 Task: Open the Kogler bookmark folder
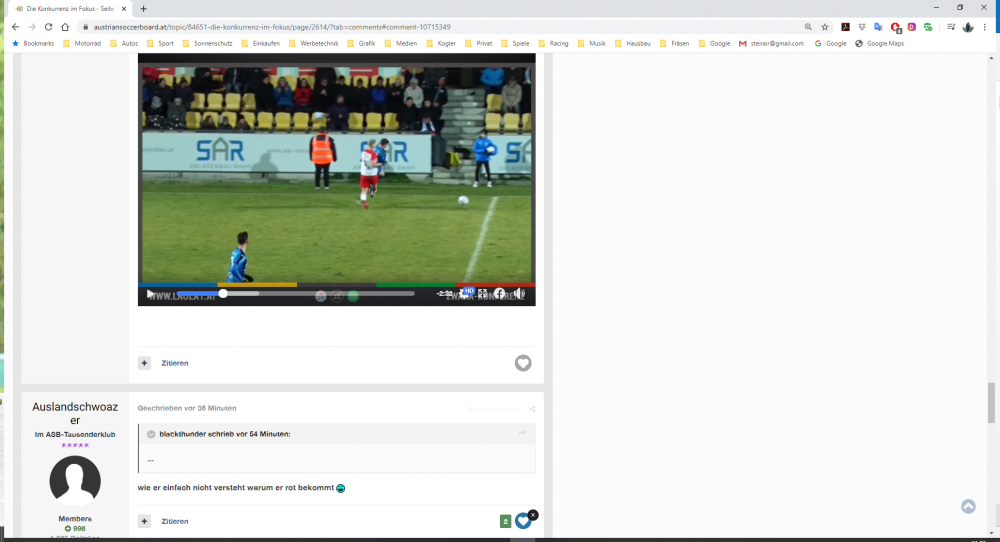[441, 43]
